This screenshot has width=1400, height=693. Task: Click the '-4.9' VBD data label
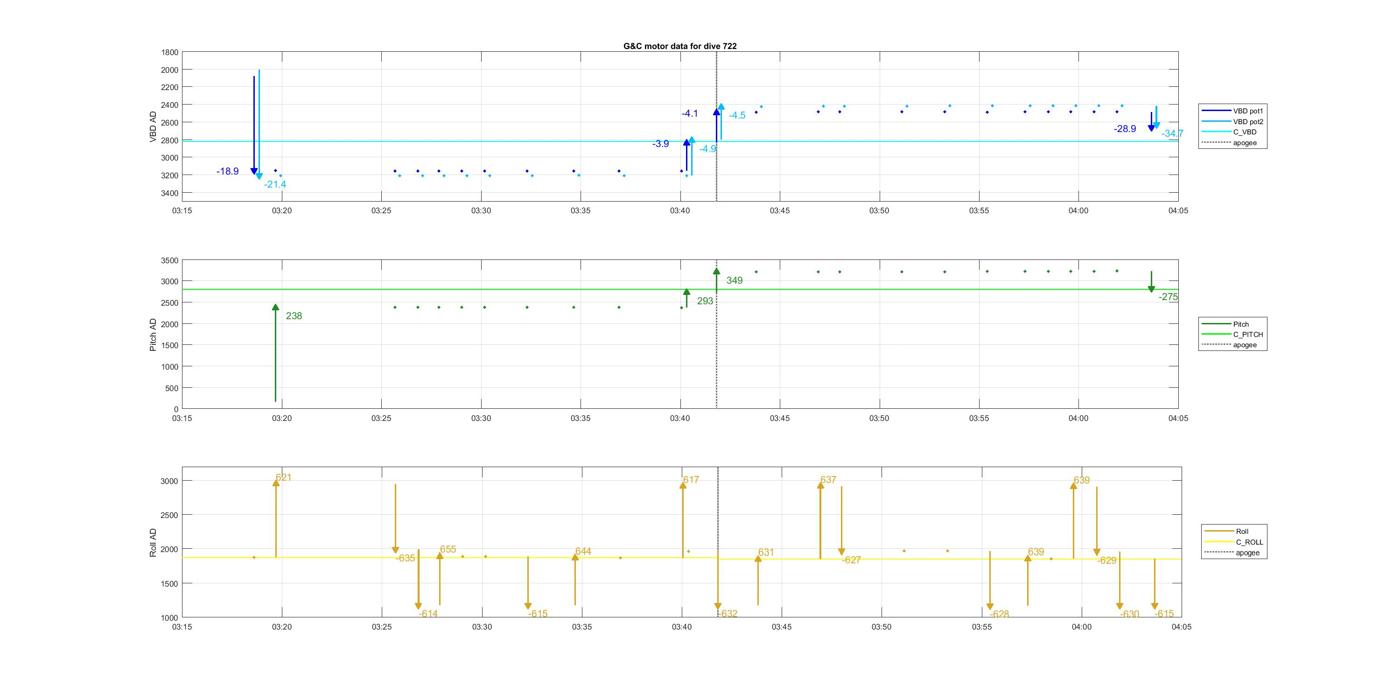(x=708, y=149)
